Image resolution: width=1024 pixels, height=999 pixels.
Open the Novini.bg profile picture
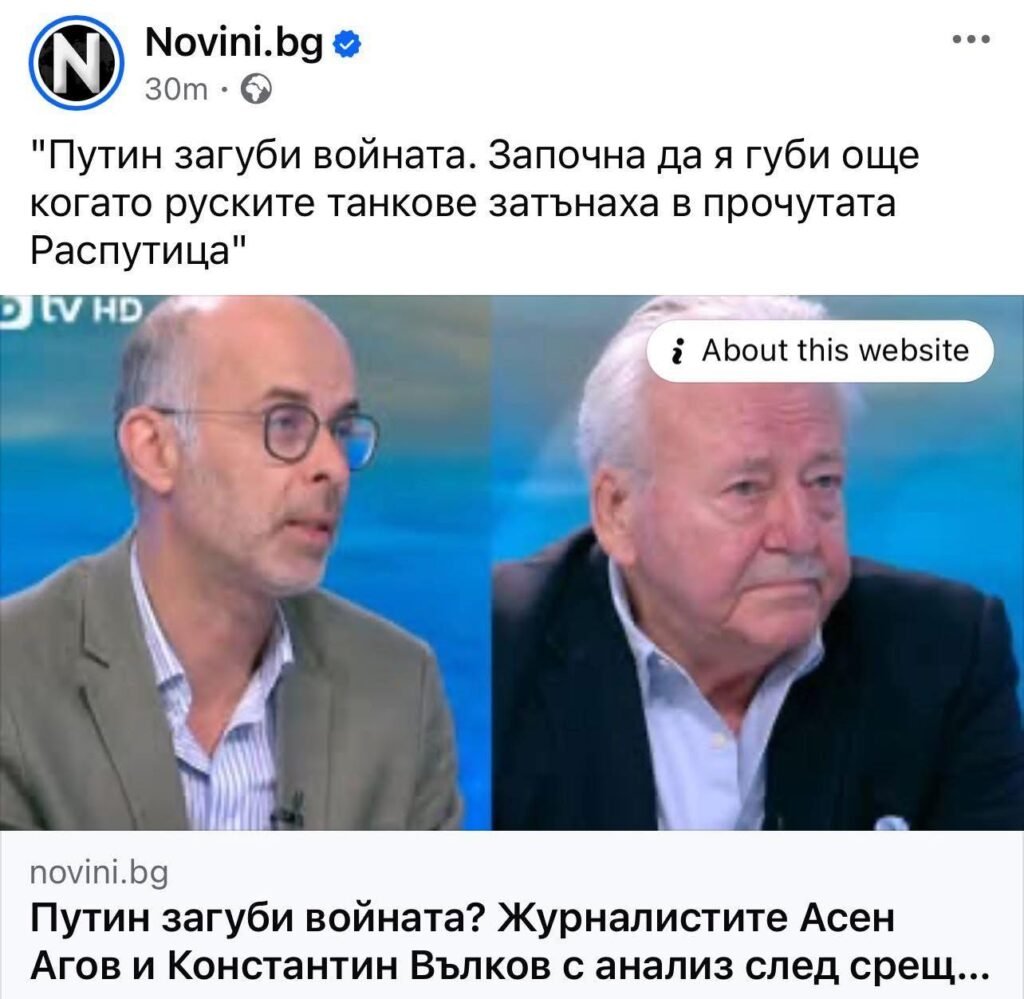point(76,63)
